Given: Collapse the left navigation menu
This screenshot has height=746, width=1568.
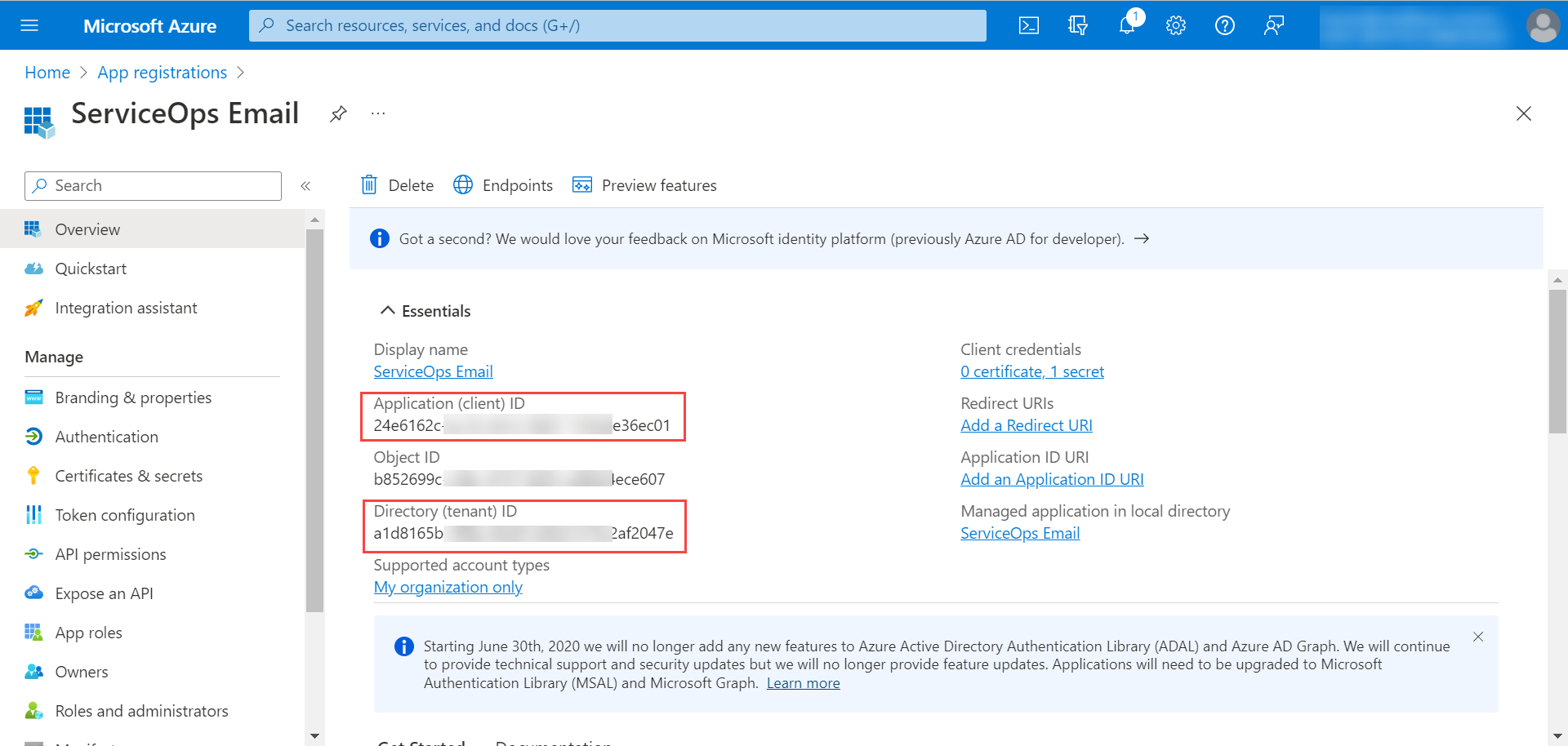Looking at the screenshot, I should (305, 186).
